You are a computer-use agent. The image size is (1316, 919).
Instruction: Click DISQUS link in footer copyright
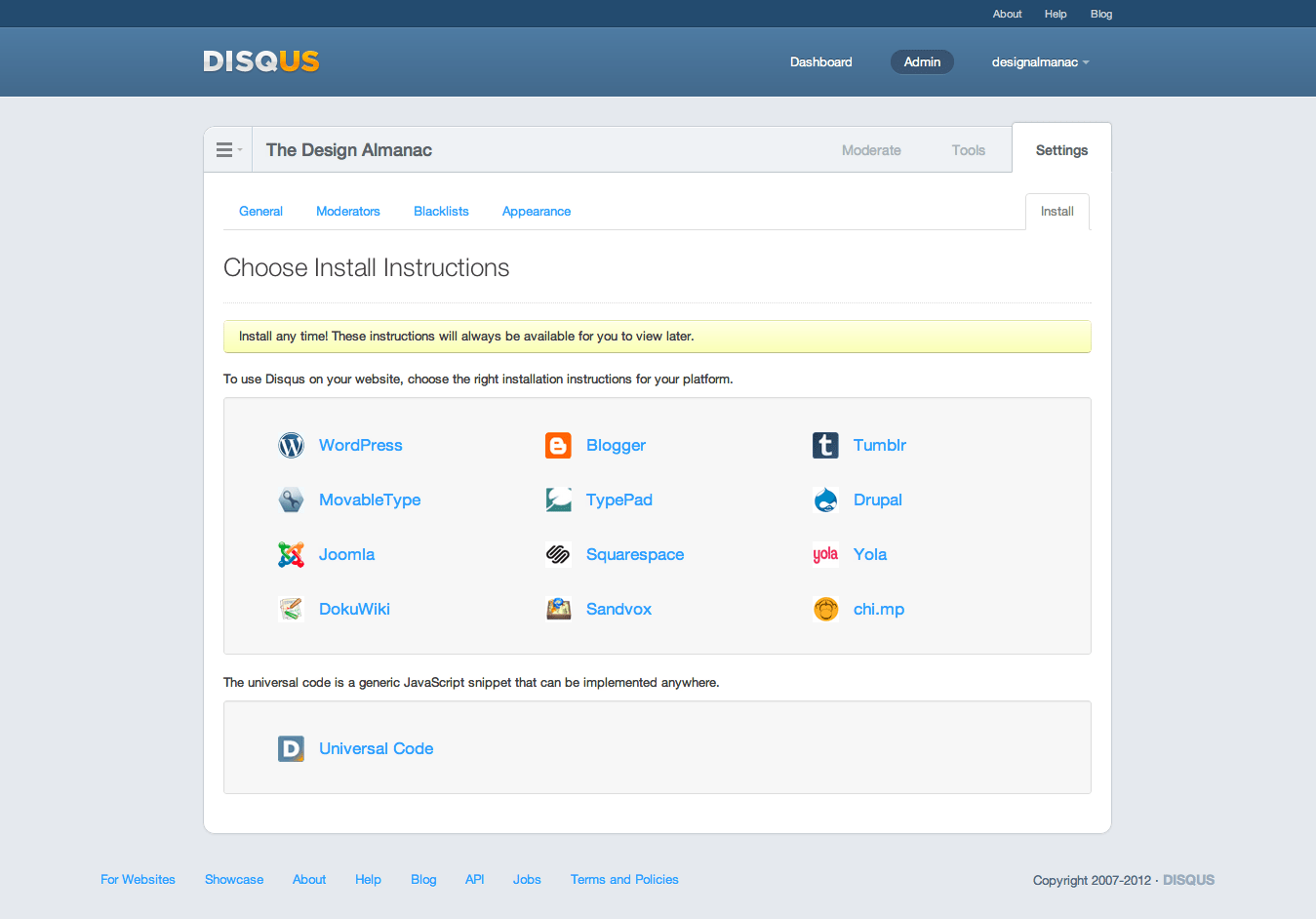point(1188,880)
